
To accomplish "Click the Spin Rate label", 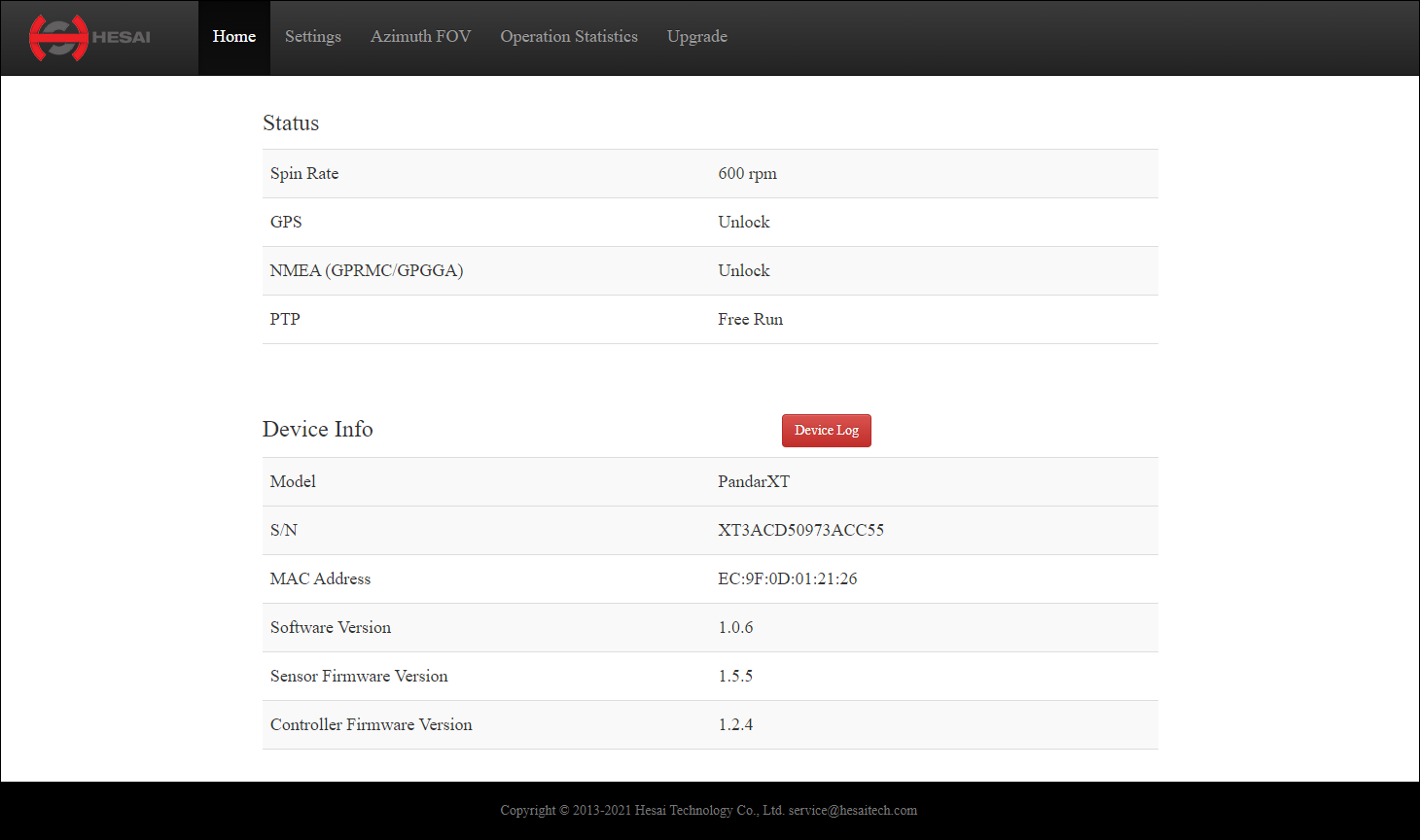I will point(304,174).
